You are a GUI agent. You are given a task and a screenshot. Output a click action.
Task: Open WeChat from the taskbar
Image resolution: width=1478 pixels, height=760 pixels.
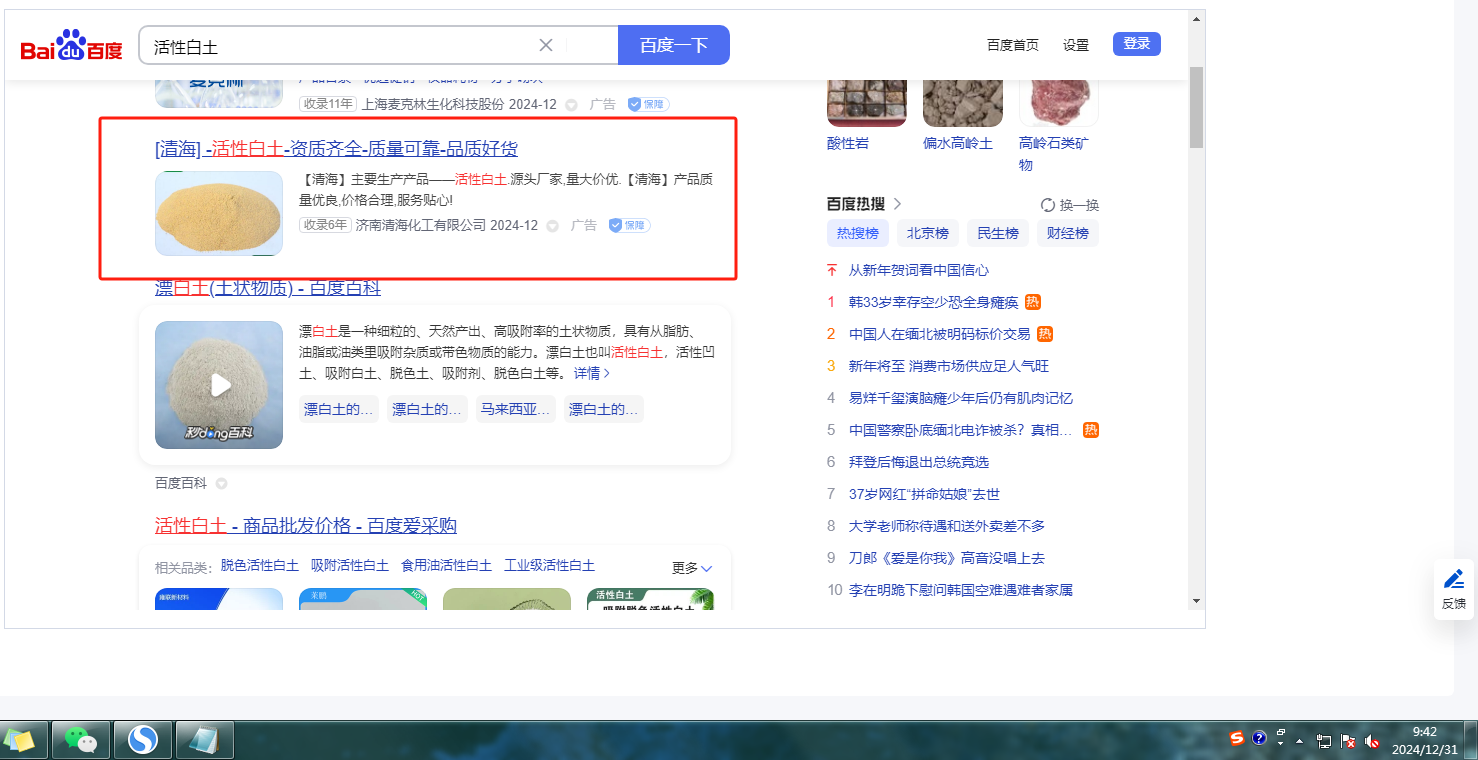80,740
